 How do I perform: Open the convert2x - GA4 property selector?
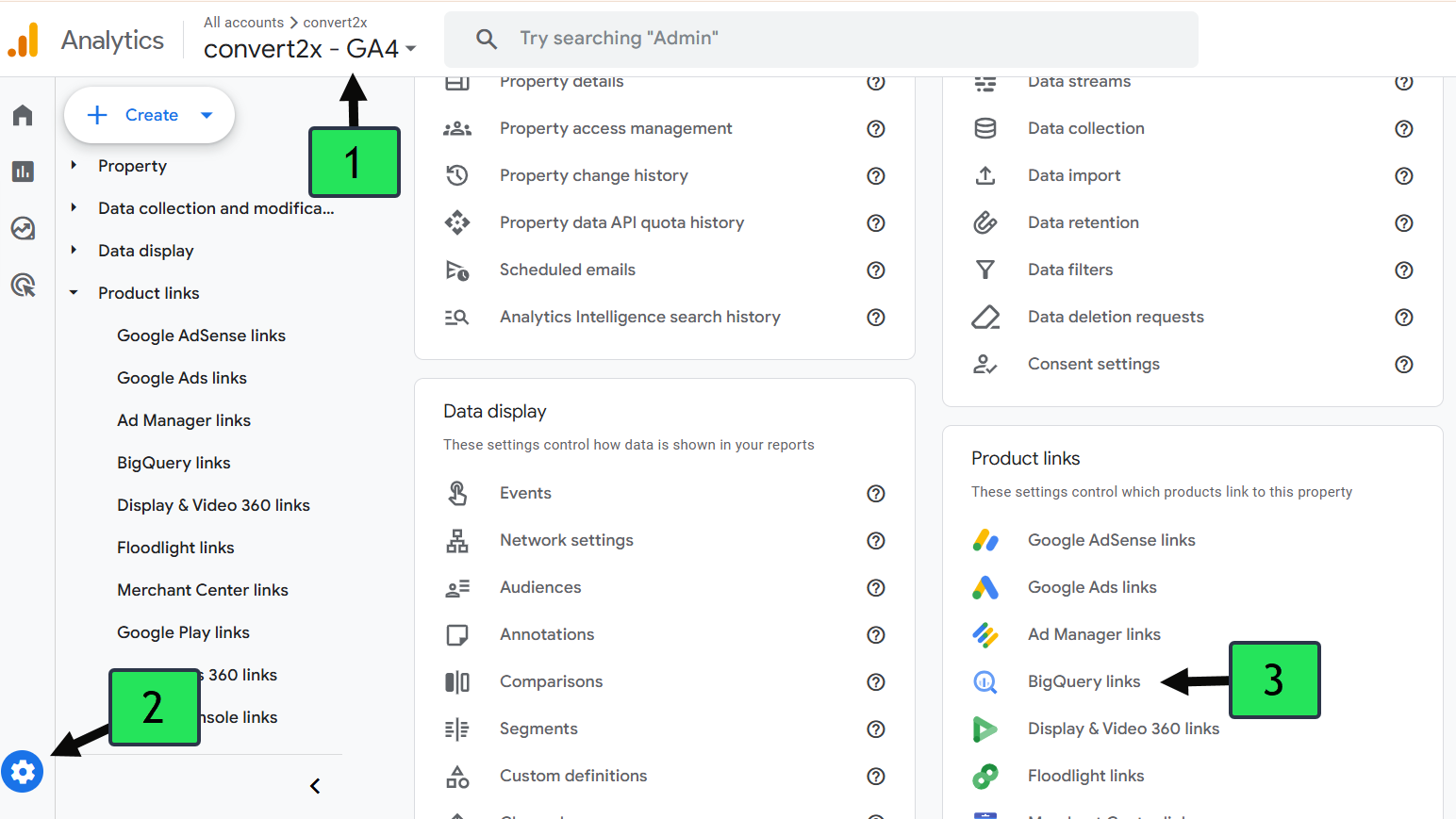309,48
